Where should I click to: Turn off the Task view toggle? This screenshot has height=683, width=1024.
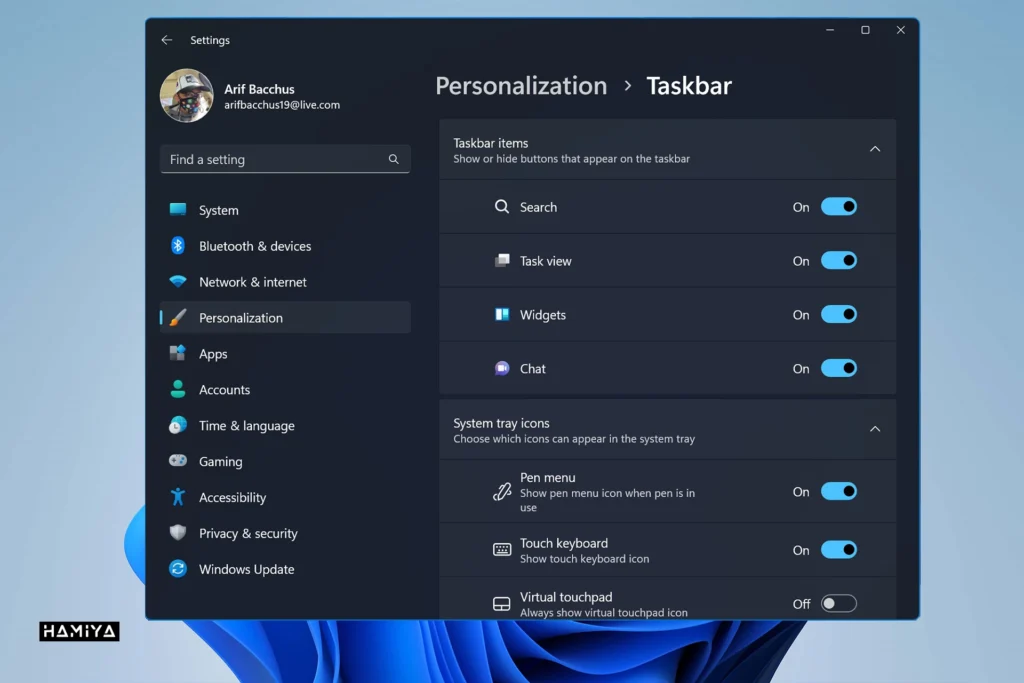(x=839, y=261)
